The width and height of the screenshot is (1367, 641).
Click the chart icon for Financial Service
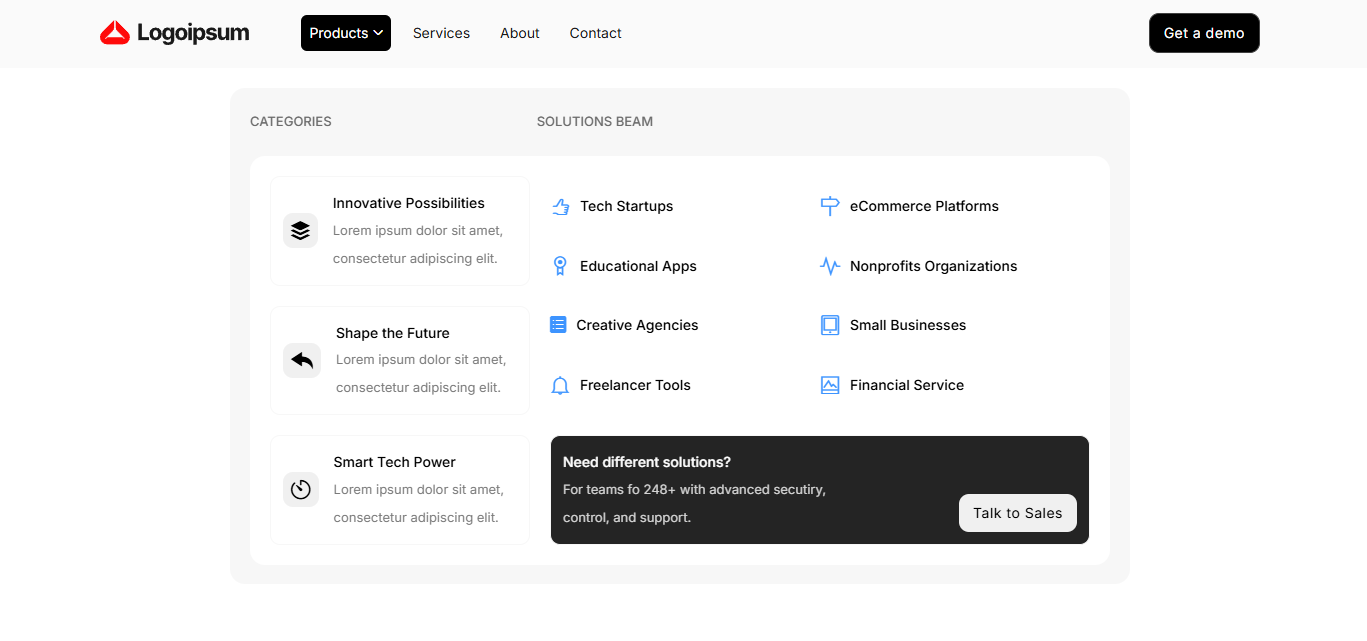(830, 385)
